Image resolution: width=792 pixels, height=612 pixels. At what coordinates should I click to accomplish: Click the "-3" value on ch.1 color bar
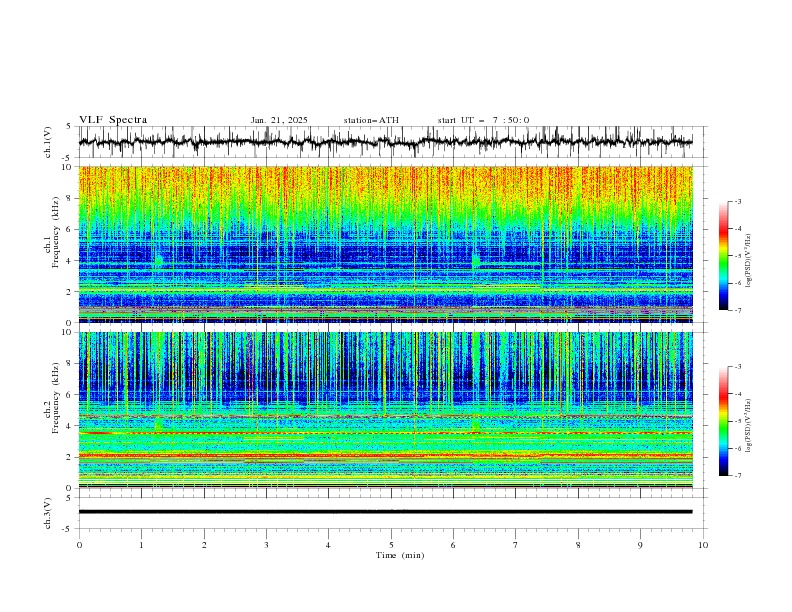pos(738,201)
